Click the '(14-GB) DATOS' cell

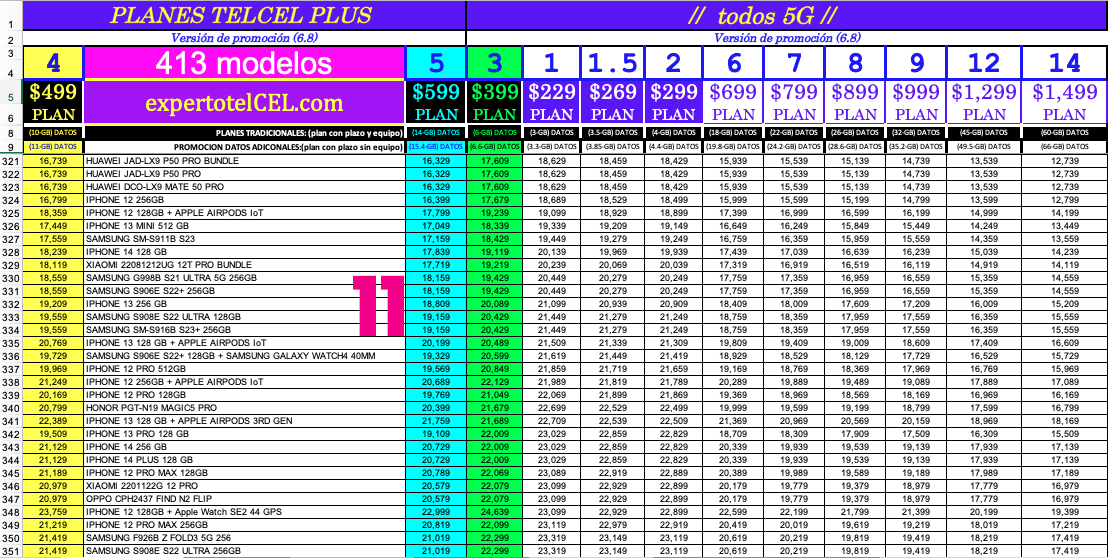coord(436,132)
